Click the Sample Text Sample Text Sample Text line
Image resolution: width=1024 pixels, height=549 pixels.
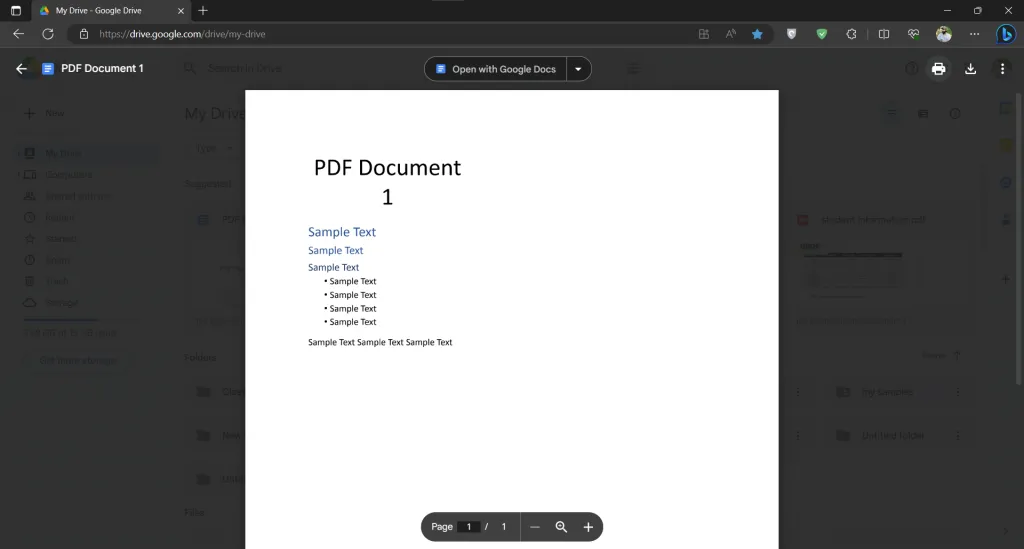coord(380,342)
